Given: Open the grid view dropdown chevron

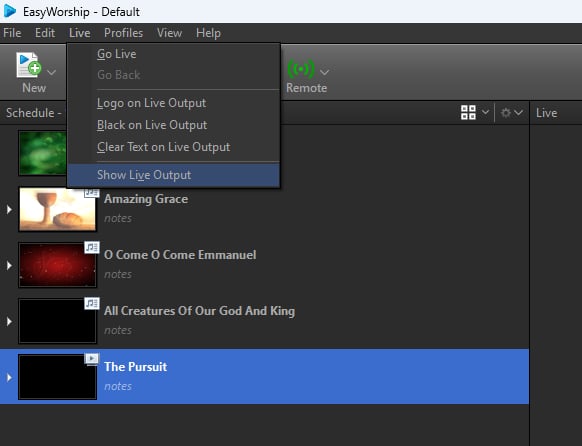Looking at the screenshot, I should [x=485, y=112].
